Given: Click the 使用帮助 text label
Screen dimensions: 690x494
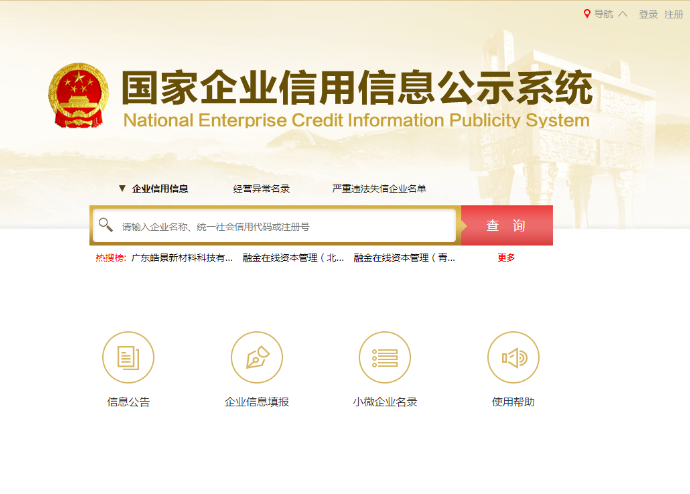Looking at the screenshot, I should 513,402.
